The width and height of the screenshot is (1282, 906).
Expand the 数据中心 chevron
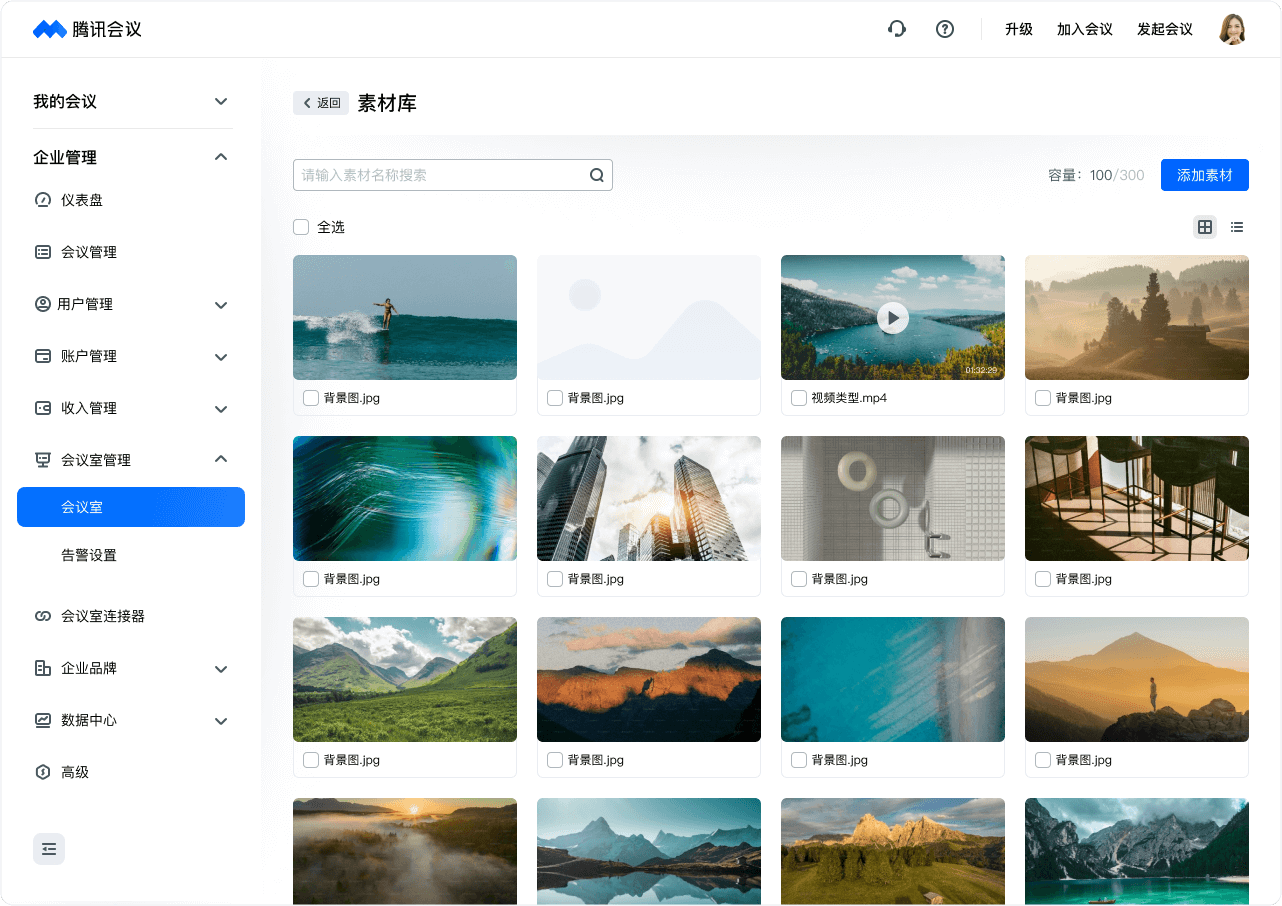tap(221, 721)
